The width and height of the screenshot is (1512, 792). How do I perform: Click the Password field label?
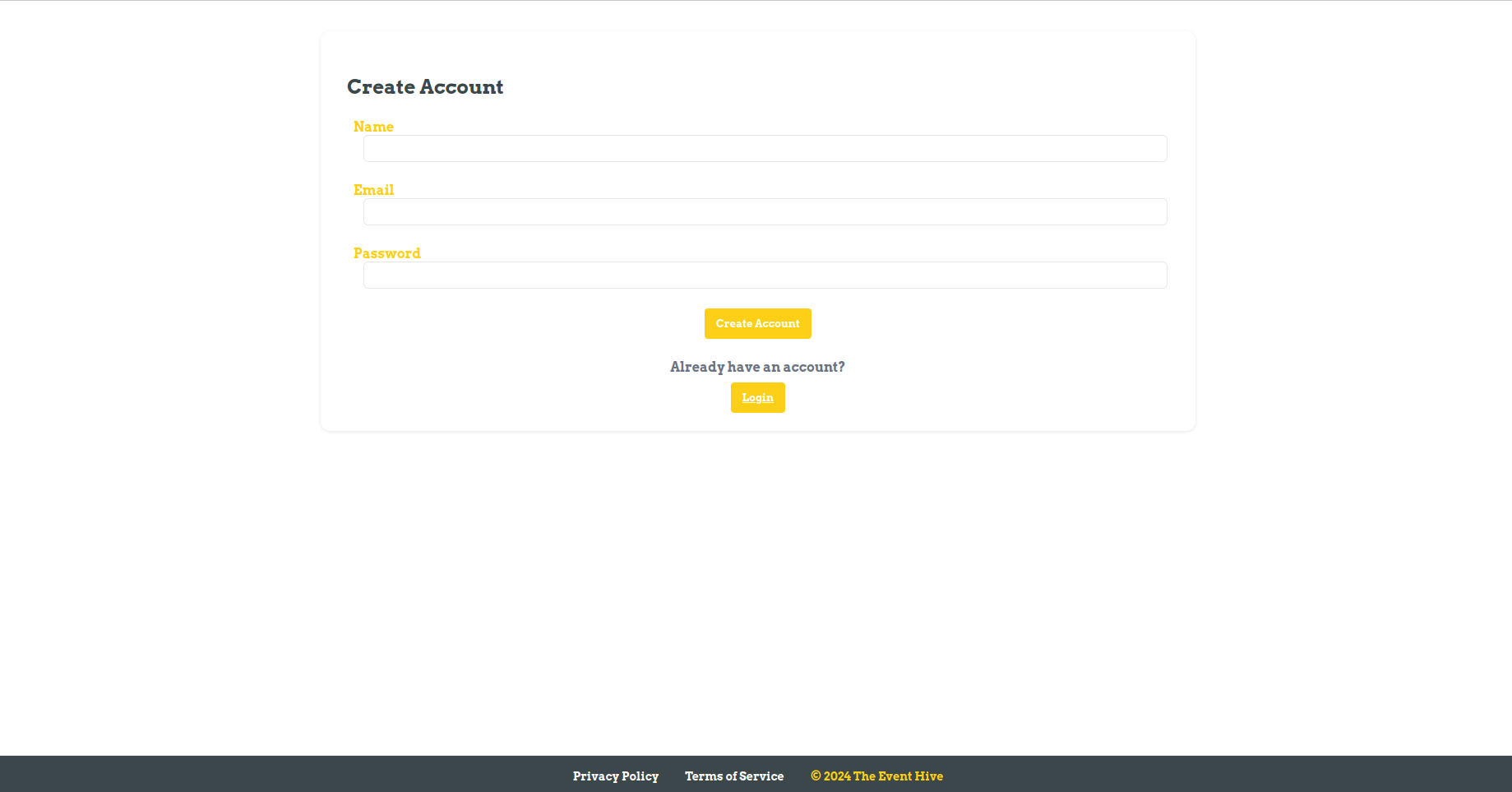(387, 253)
